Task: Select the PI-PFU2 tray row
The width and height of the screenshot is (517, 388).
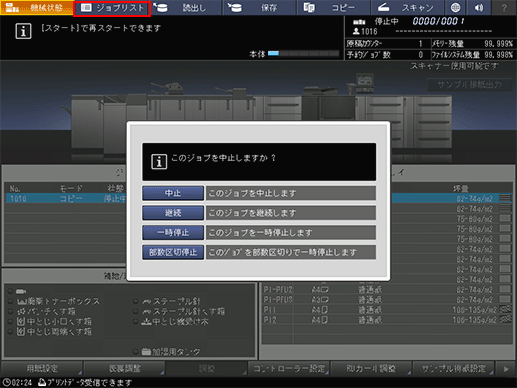Action: 387,290
